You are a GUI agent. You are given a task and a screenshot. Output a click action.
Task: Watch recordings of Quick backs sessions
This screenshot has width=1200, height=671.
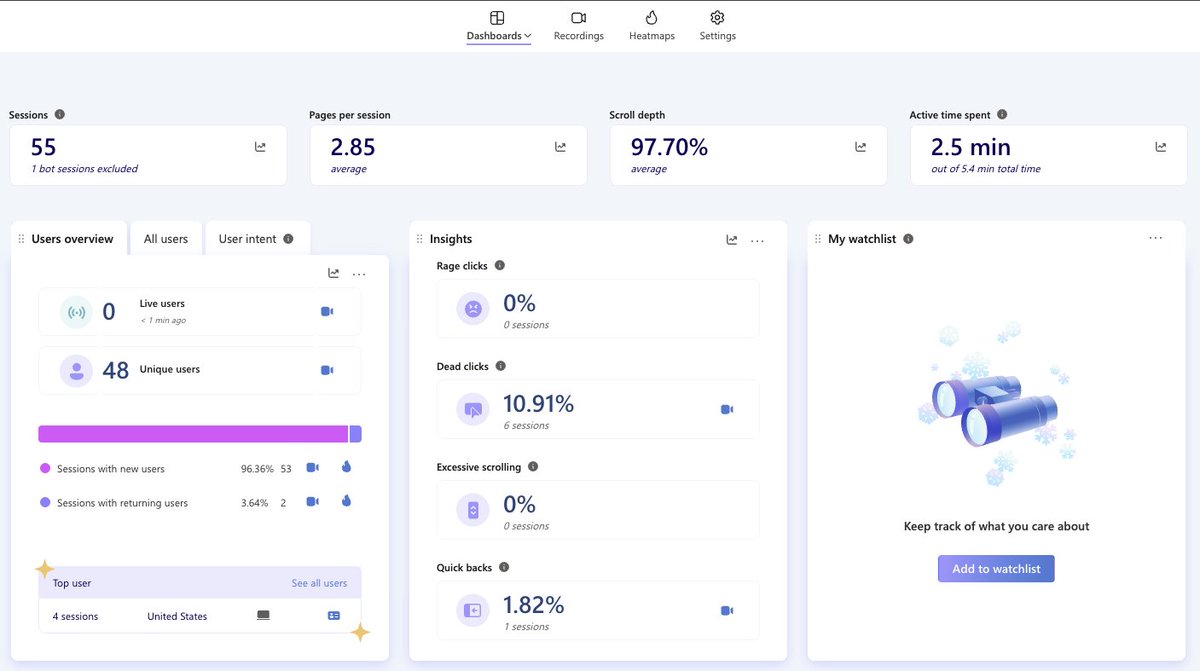point(727,611)
